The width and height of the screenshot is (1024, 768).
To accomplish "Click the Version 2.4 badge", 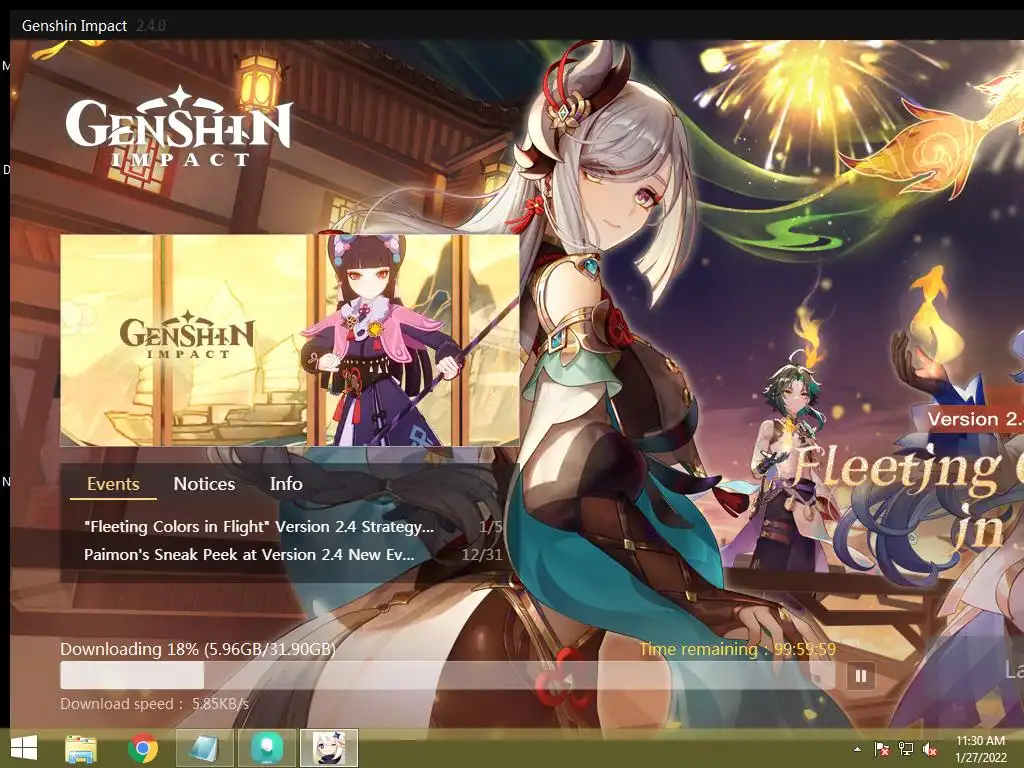I will pyautogui.click(x=974, y=419).
